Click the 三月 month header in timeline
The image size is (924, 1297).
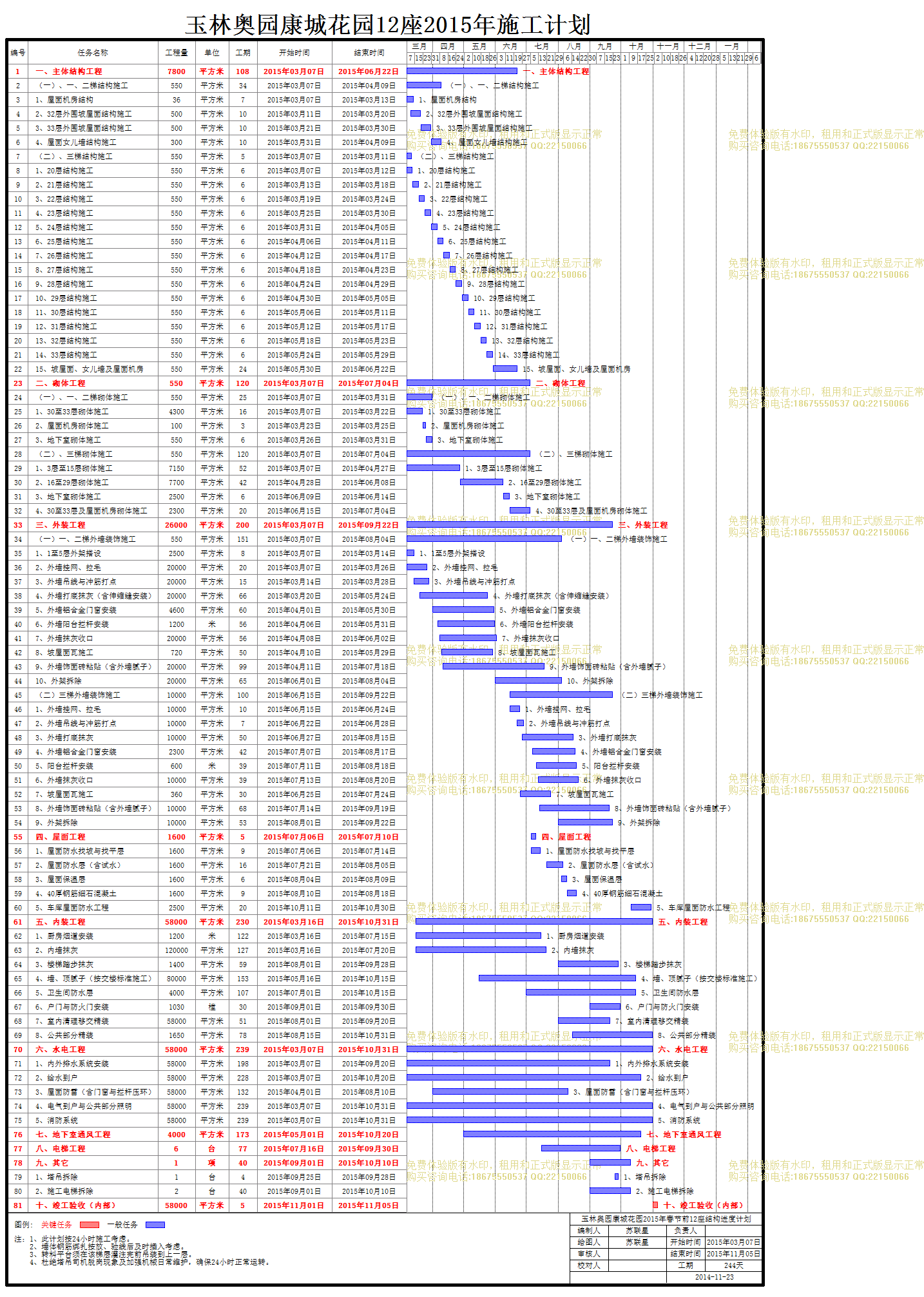pos(419,46)
